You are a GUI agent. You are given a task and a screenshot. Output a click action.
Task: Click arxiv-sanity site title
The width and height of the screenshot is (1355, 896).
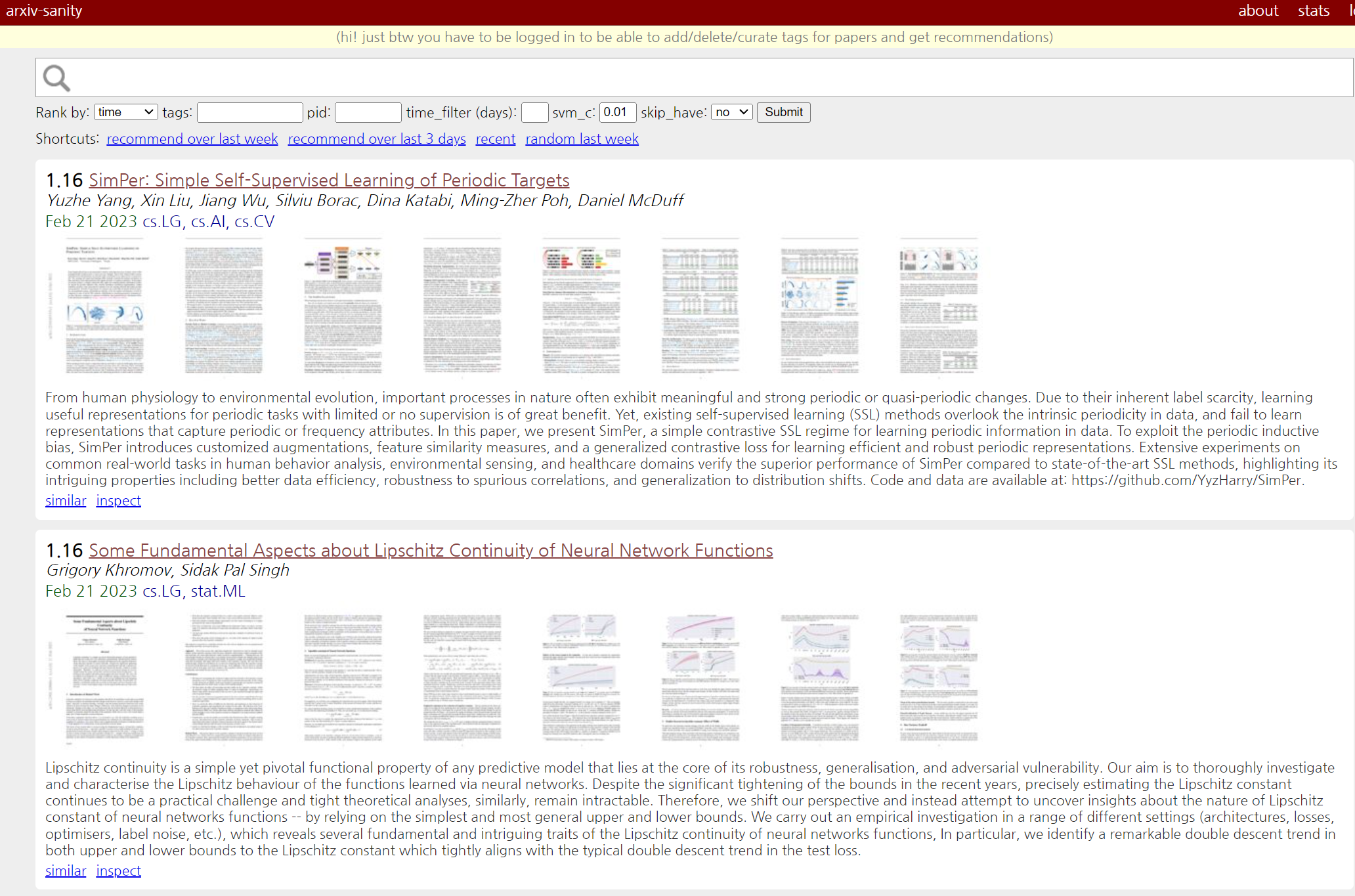click(x=44, y=11)
